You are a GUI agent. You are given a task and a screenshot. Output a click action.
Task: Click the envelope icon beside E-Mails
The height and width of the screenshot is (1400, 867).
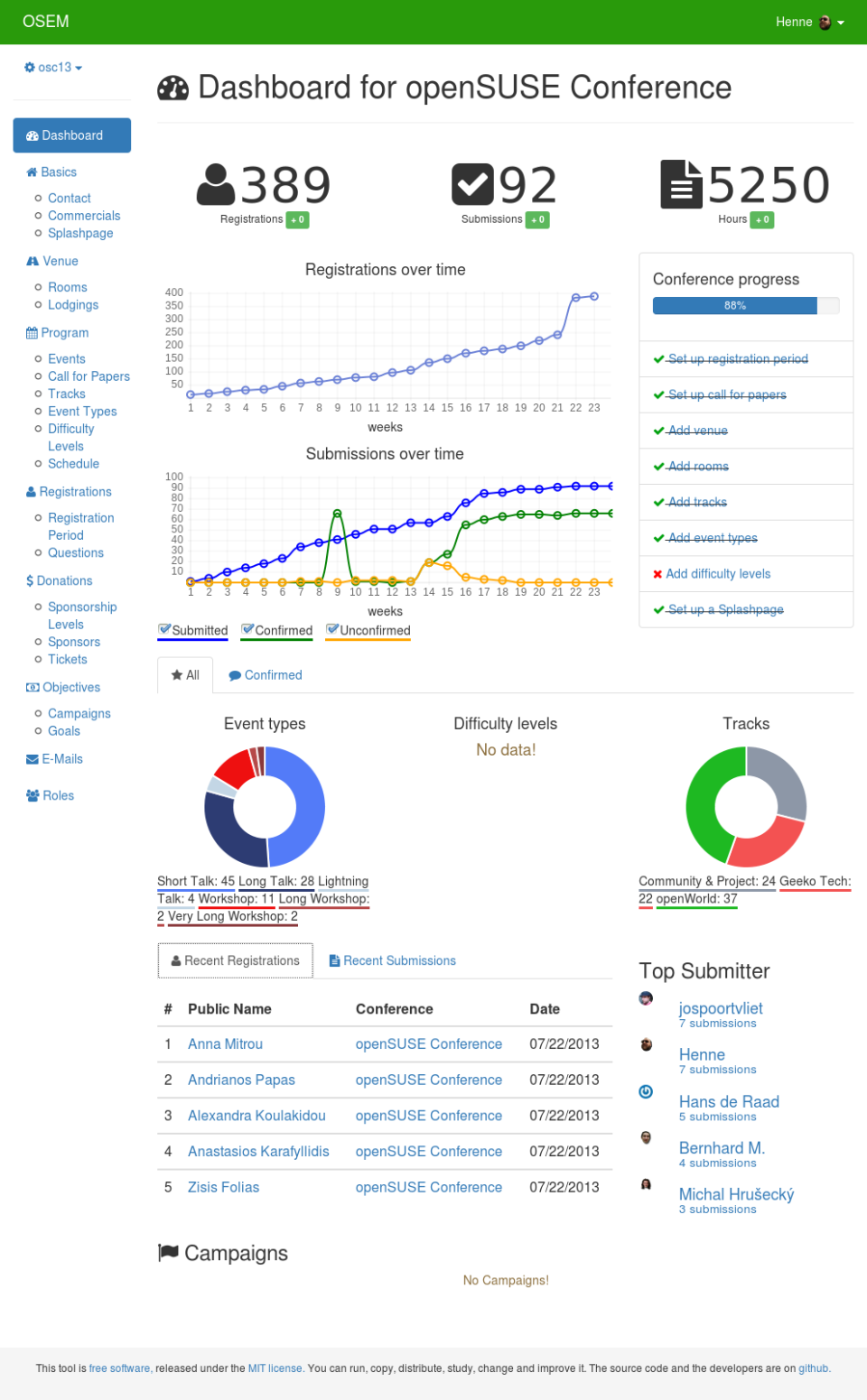(33, 759)
